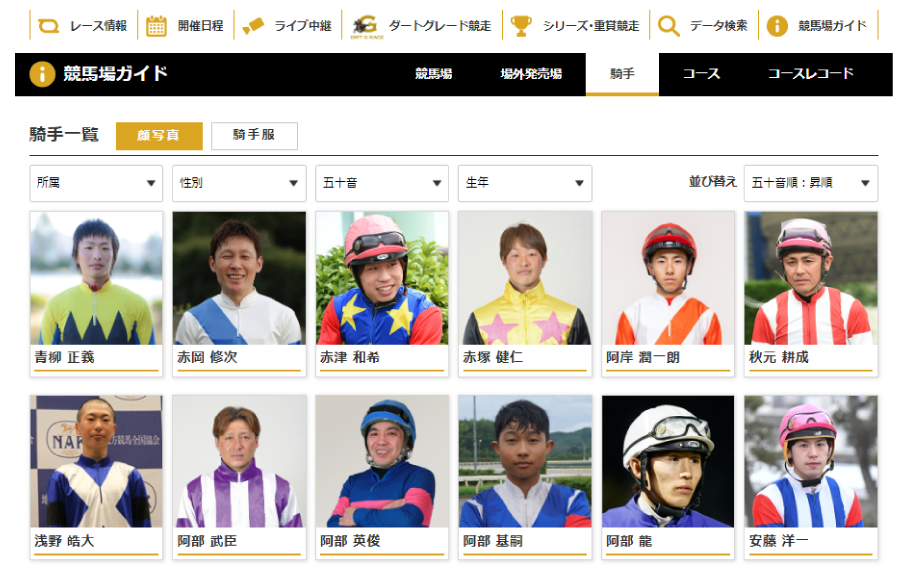
Task: Open the 性別 filter dropdown
Action: click(239, 183)
